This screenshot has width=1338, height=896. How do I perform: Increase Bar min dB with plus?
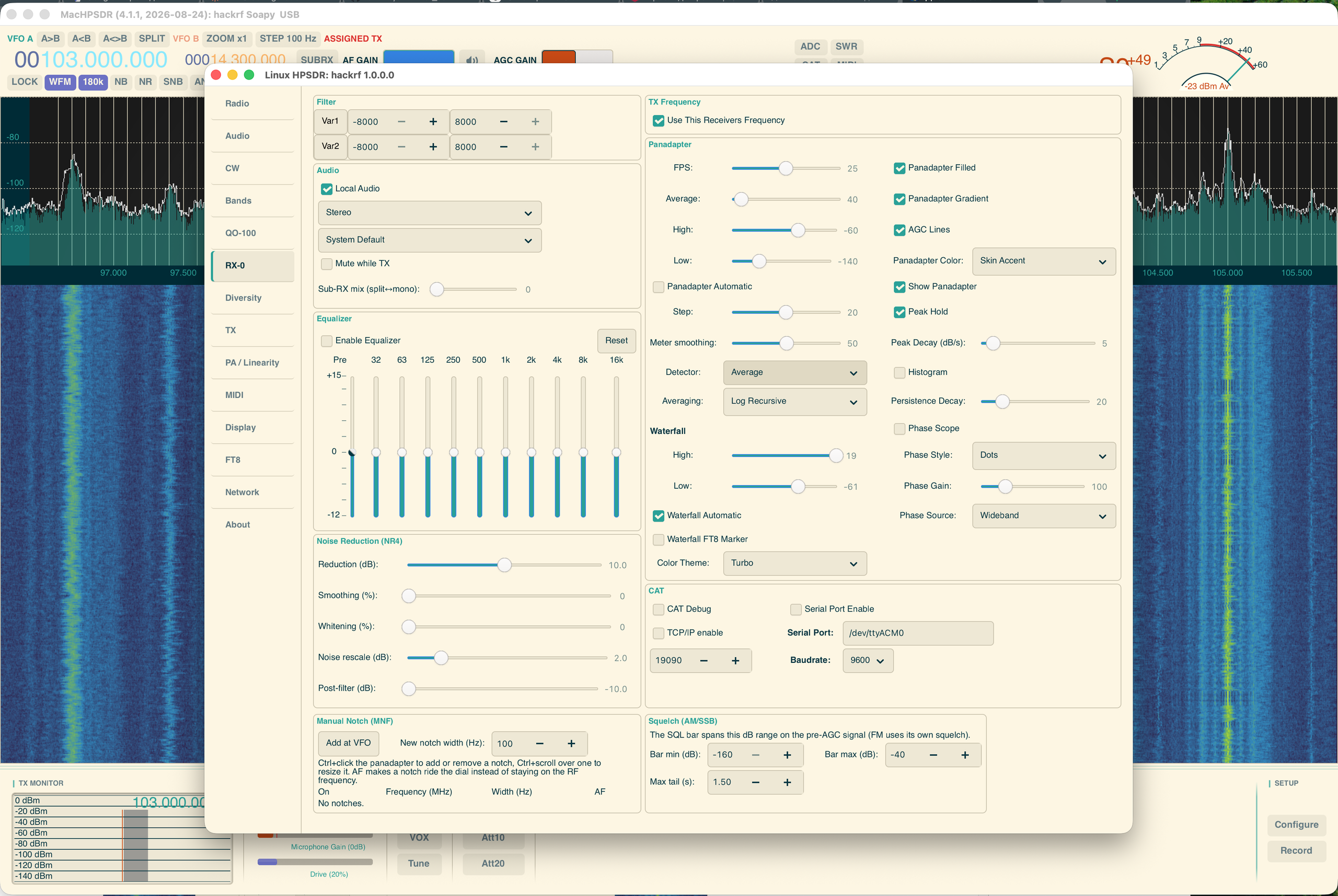[x=787, y=755]
